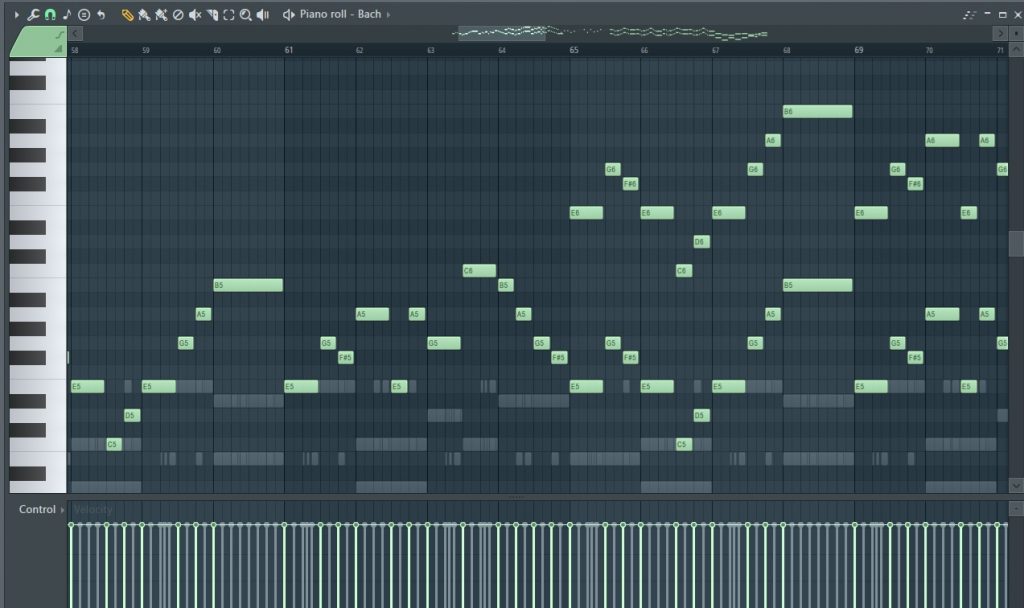Select the Draw pencil tool
1024x608 pixels.
click(127, 15)
